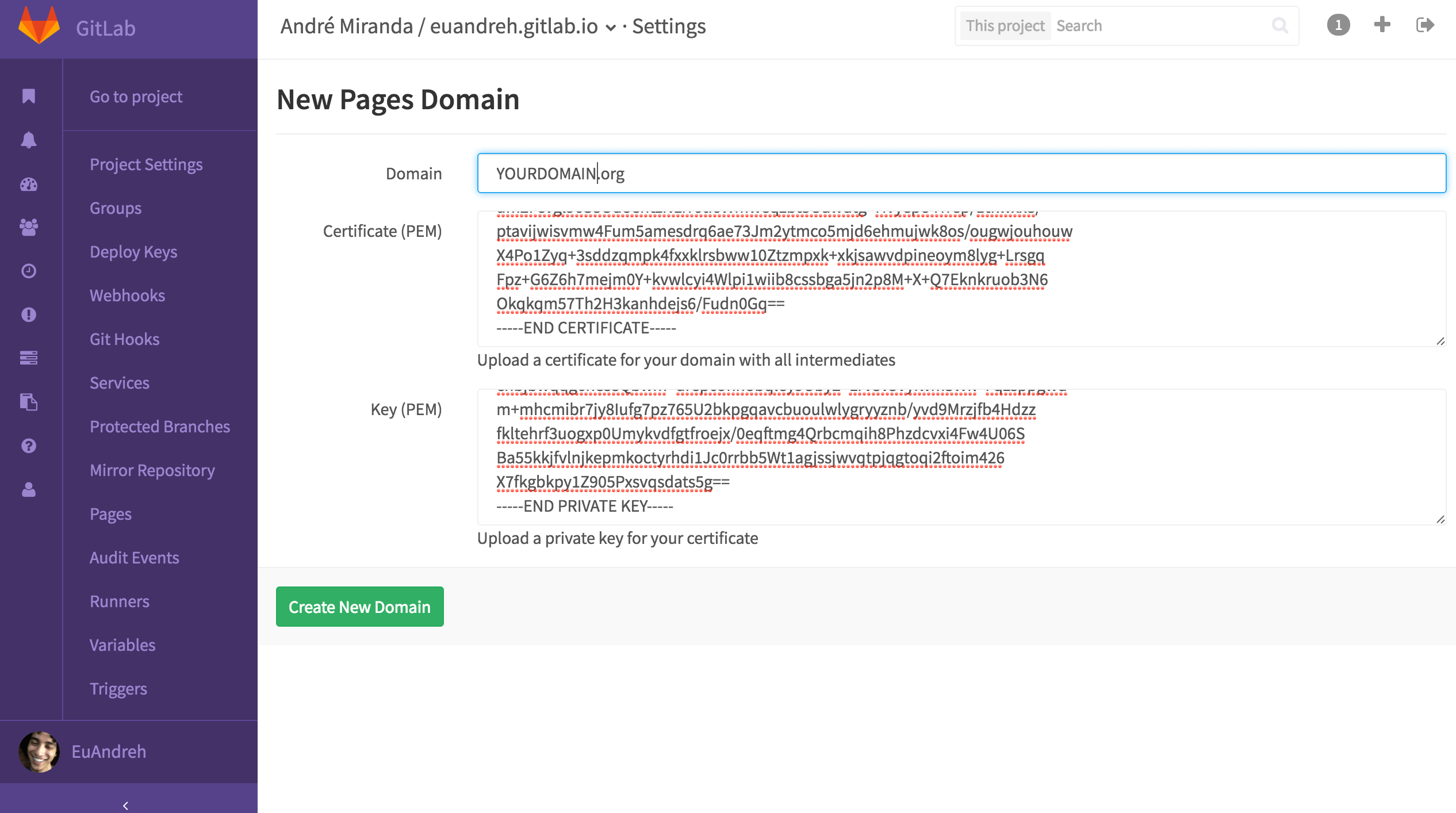The height and width of the screenshot is (813, 1456).
Task: Click the Domain field label
Action: pyautogui.click(x=413, y=173)
